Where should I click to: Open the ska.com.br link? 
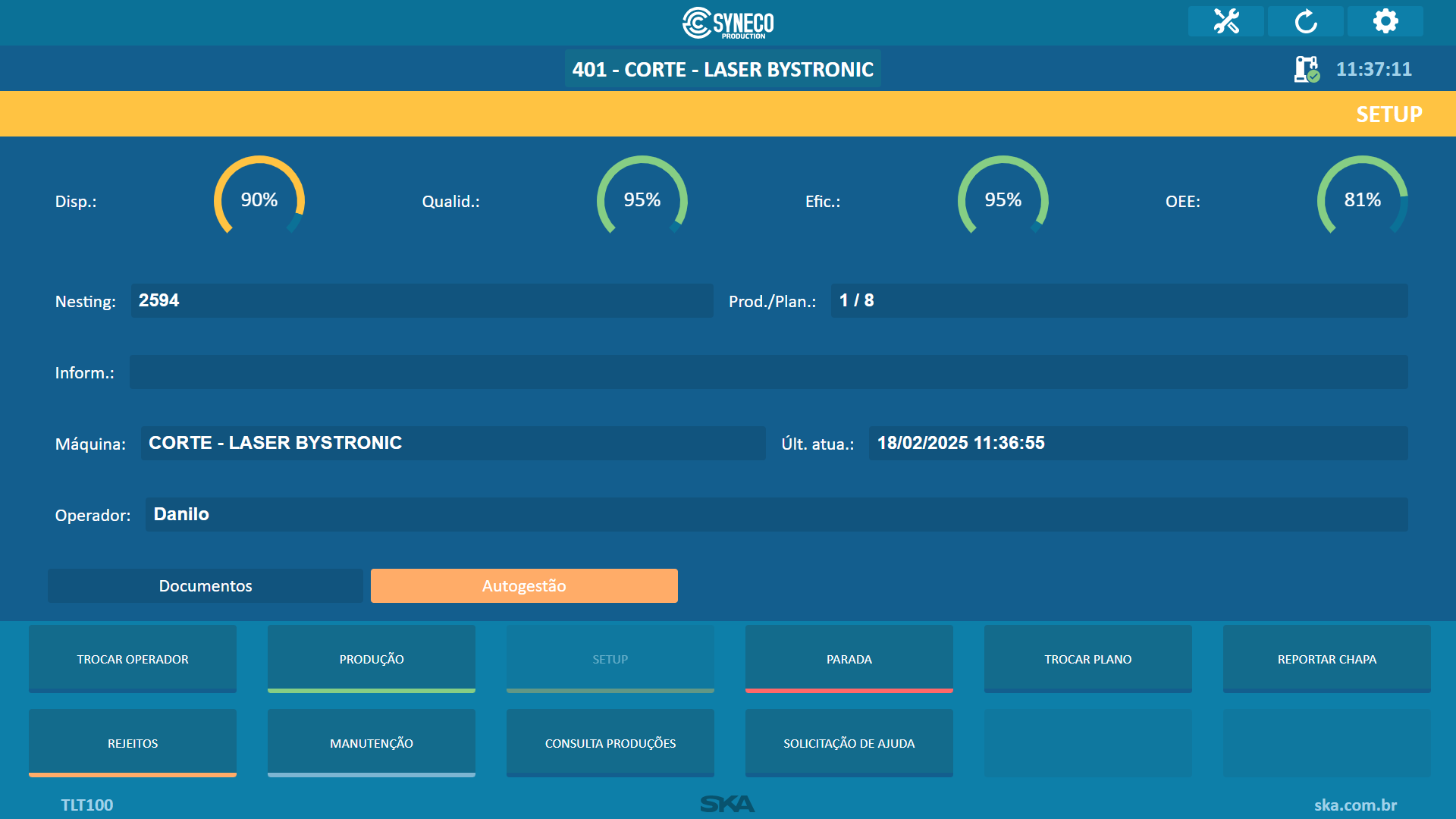1355,805
